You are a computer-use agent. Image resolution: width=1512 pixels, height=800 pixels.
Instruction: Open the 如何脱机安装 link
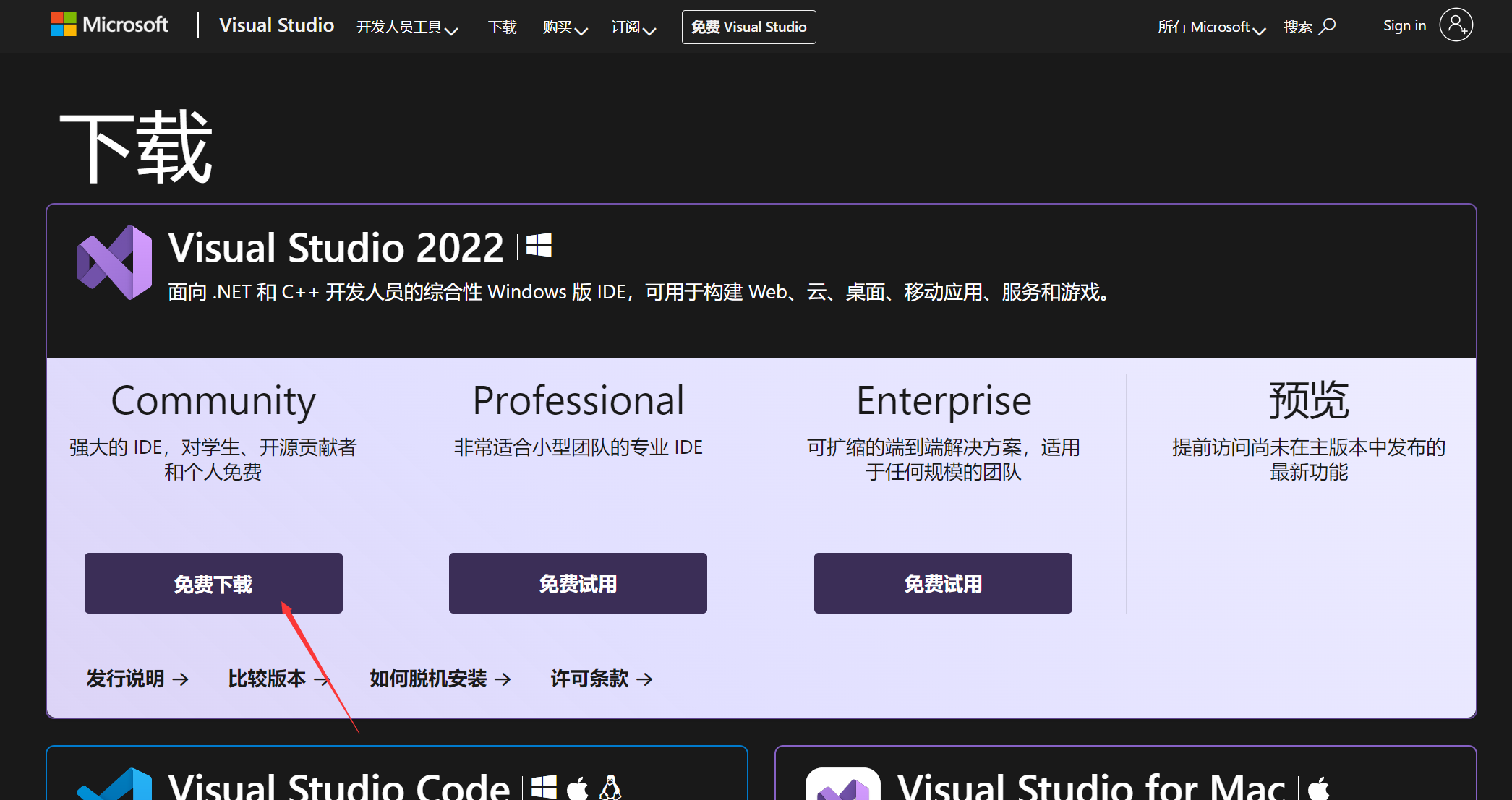(x=440, y=679)
